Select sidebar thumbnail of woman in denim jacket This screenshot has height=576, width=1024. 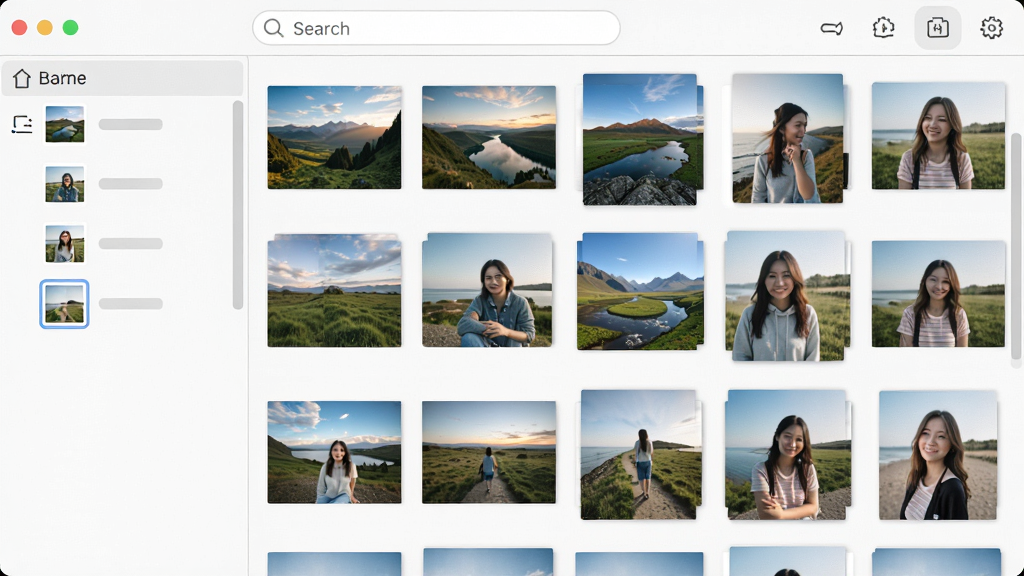click(x=65, y=184)
